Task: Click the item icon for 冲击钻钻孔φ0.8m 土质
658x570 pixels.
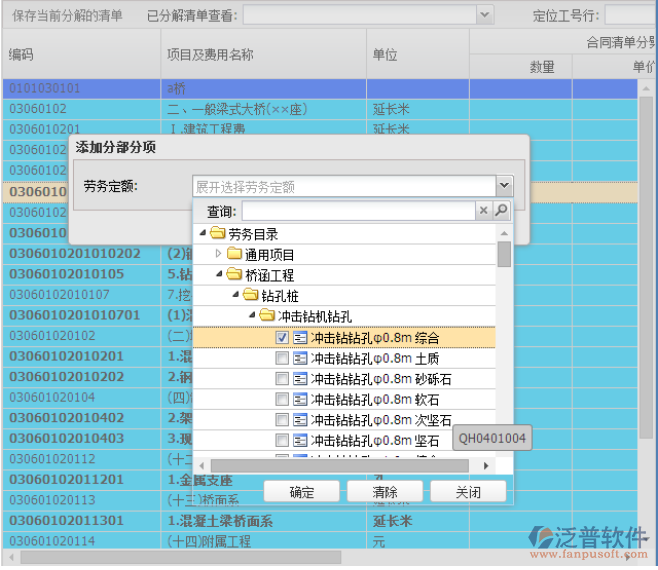Action: 300,358
